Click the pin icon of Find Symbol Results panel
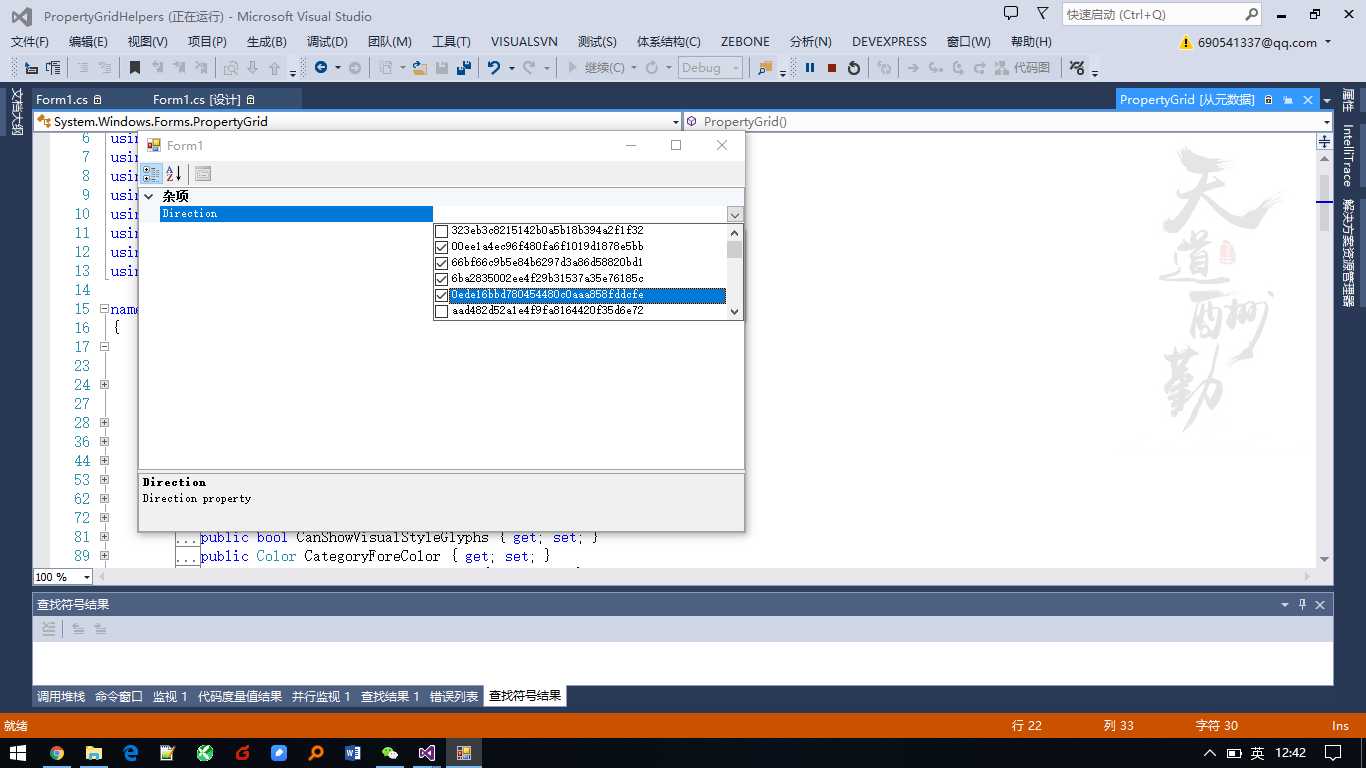This screenshot has height=768, width=1366. click(1302, 605)
